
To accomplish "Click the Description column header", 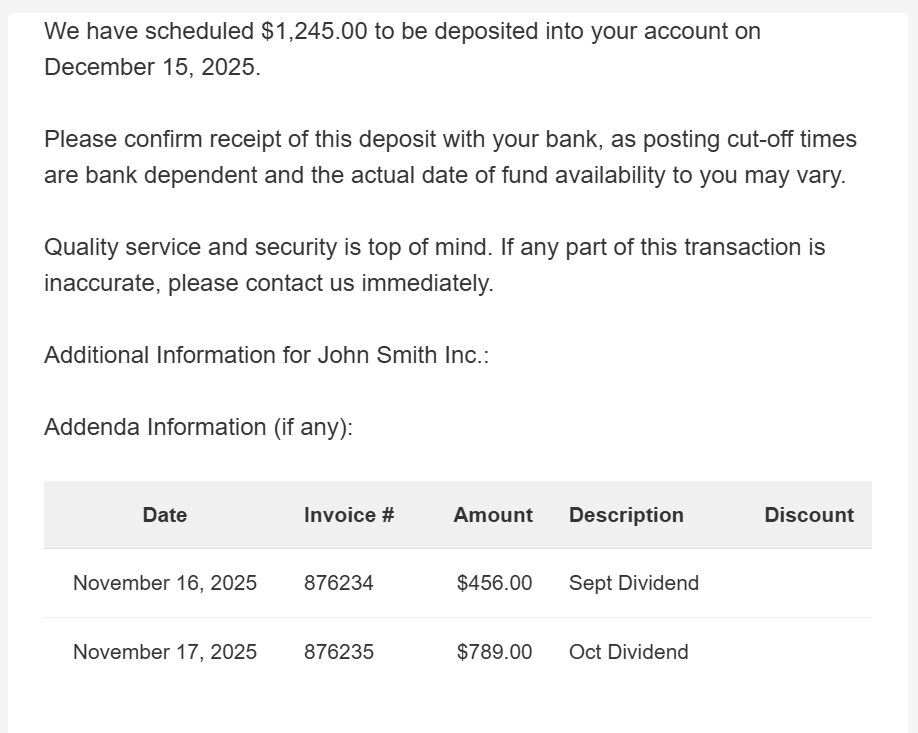I will 626,515.
